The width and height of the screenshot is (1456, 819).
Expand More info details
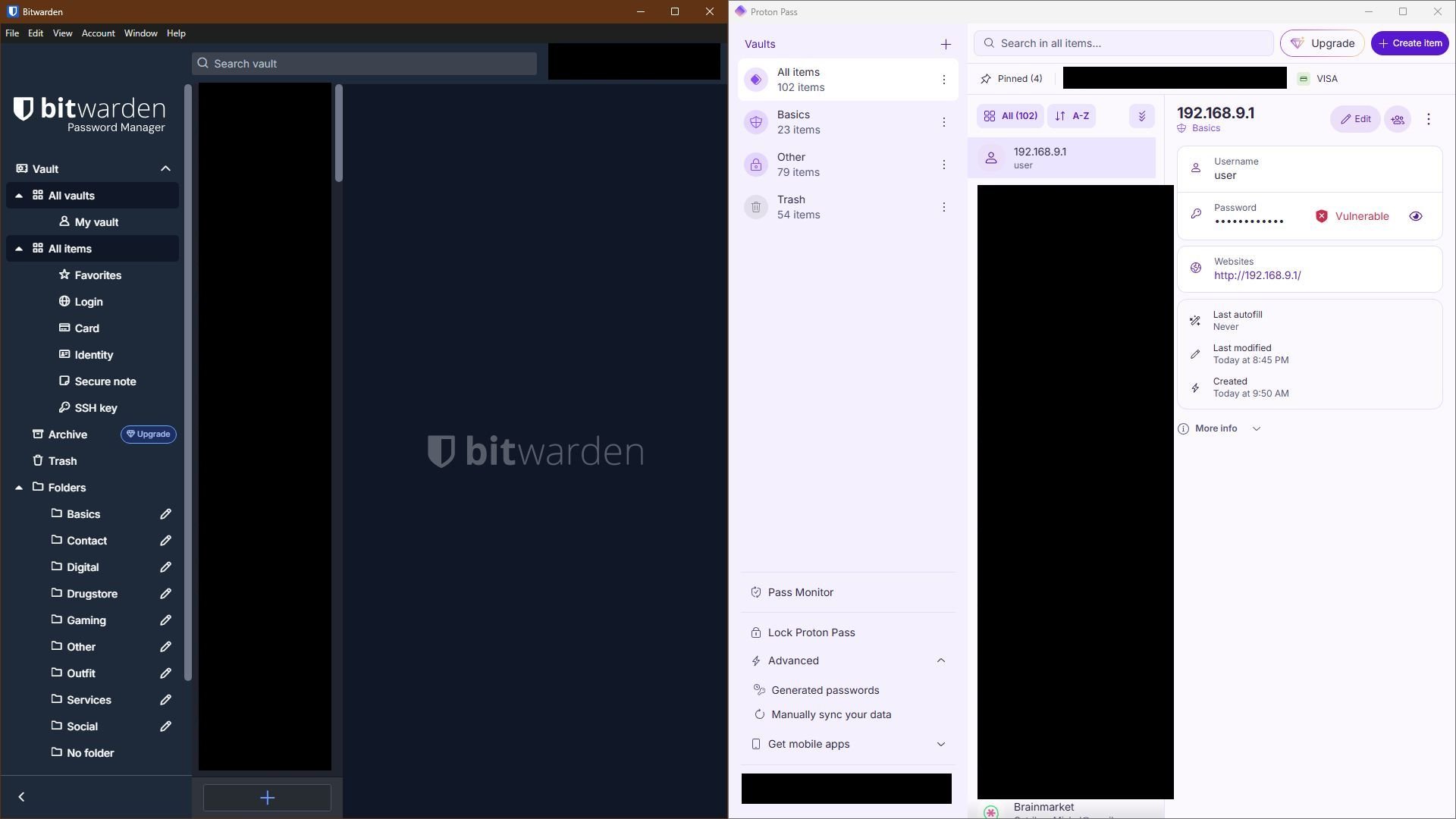coord(1219,428)
